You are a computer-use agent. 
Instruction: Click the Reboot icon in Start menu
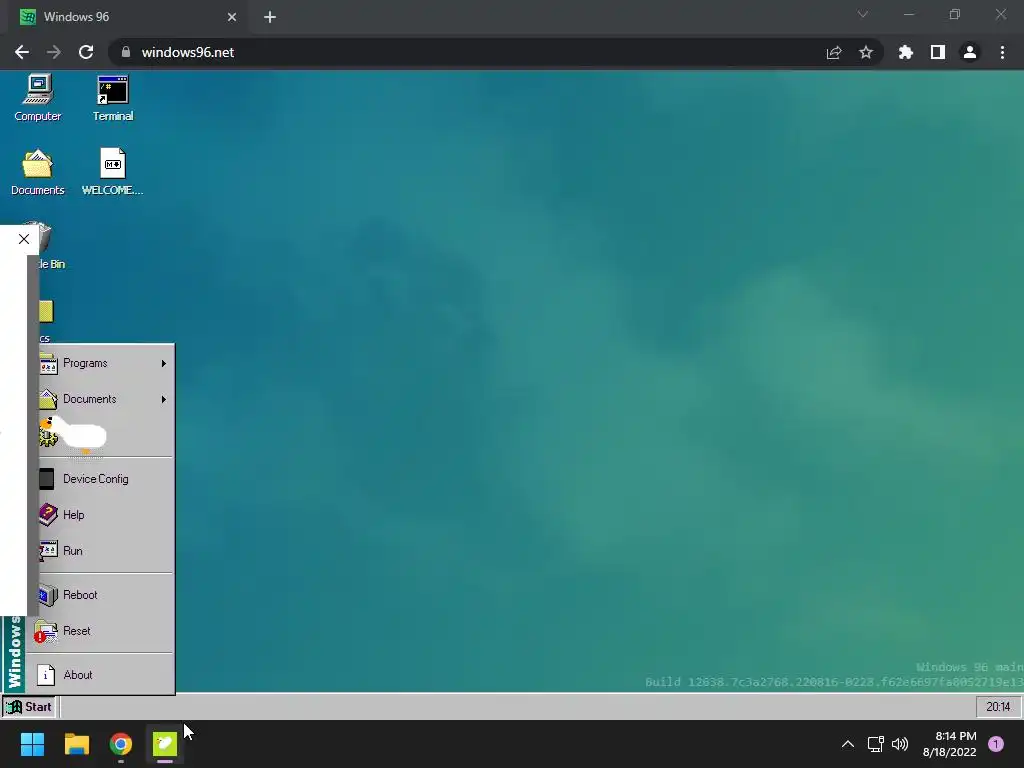[48, 595]
